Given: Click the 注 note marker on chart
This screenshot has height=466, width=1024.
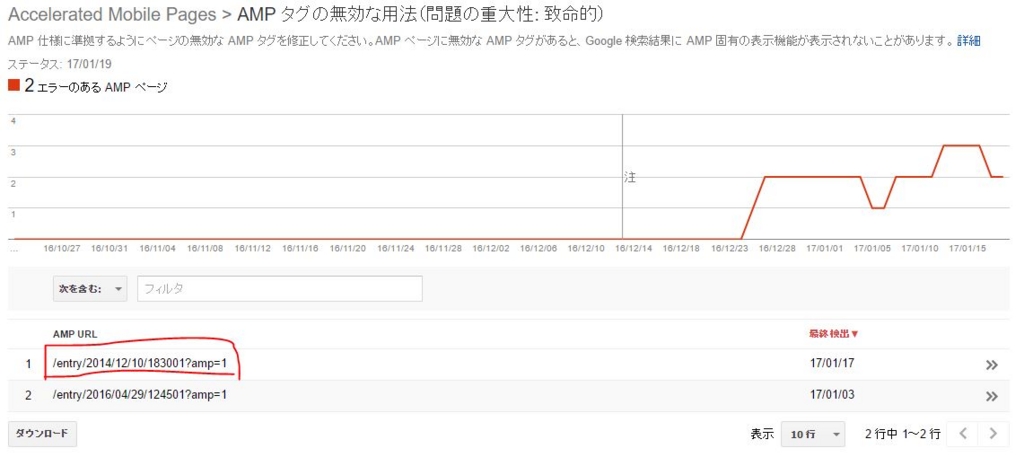Looking at the screenshot, I should point(630,178).
